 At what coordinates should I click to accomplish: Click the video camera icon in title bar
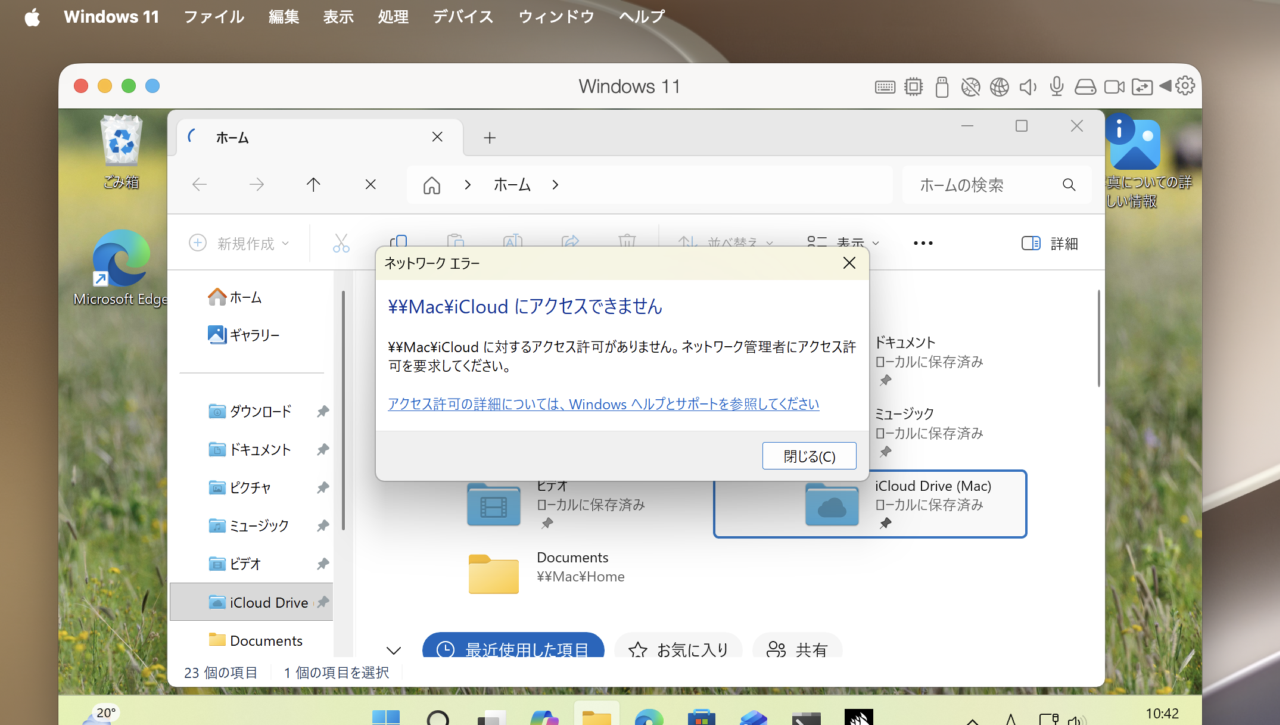click(1114, 87)
